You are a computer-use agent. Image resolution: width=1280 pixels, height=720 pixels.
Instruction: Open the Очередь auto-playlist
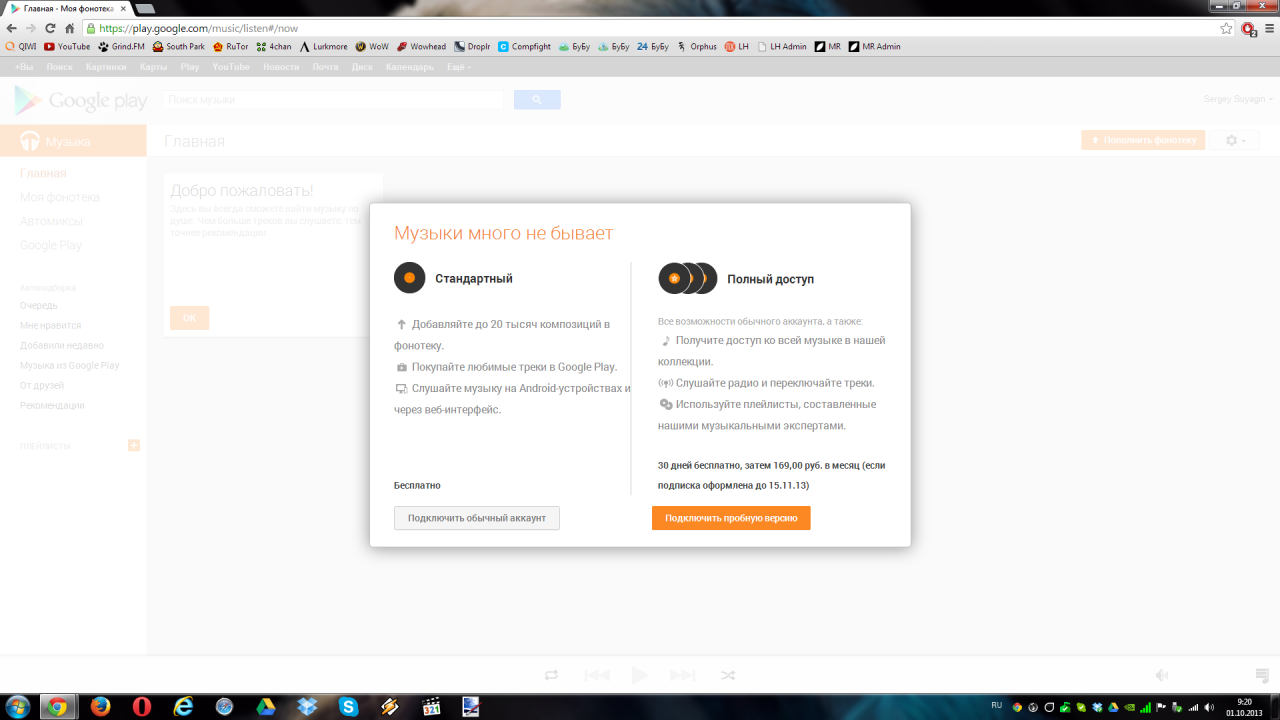39,305
